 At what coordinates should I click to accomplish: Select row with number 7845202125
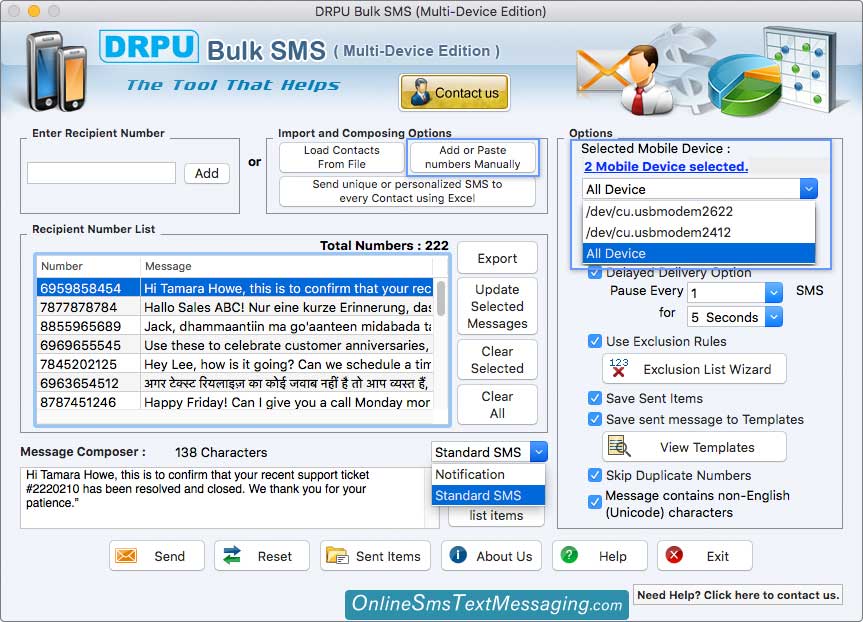(x=235, y=364)
